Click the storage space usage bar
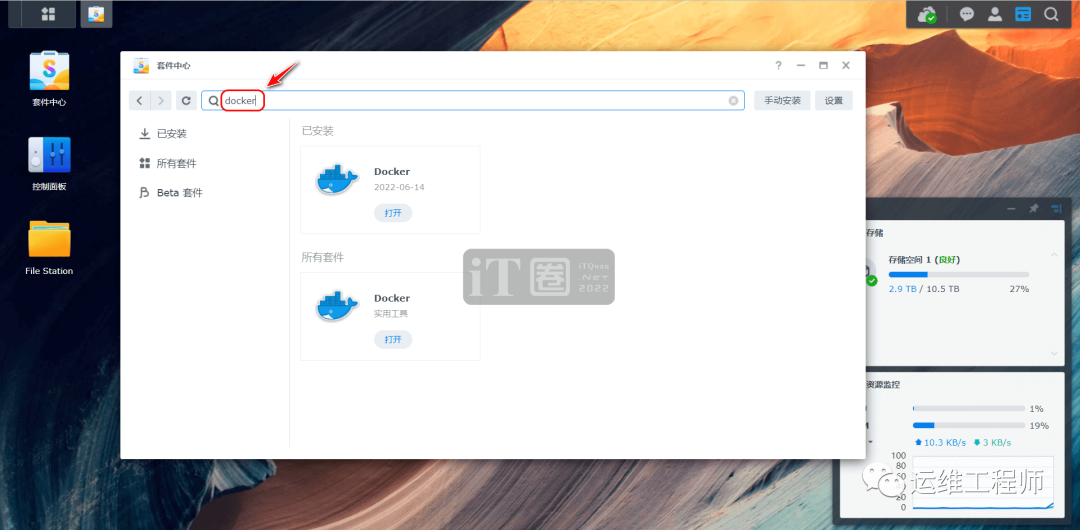 pyautogui.click(x=959, y=274)
